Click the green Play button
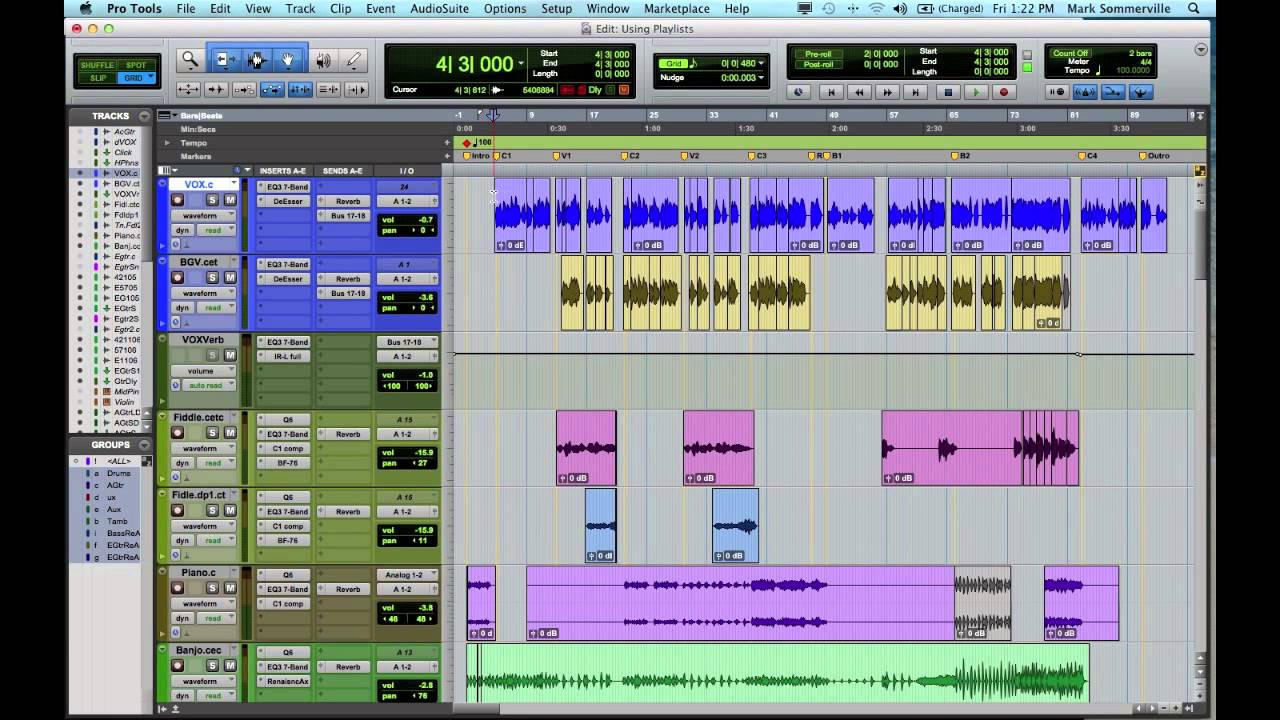The width and height of the screenshot is (1280, 720). (977, 92)
